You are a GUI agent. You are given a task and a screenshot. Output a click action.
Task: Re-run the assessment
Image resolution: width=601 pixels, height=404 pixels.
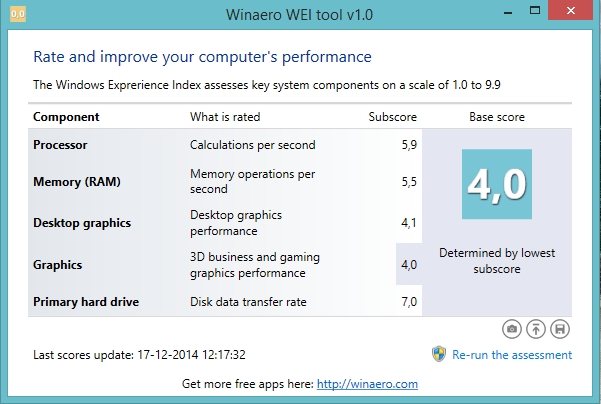click(x=512, y=355)
